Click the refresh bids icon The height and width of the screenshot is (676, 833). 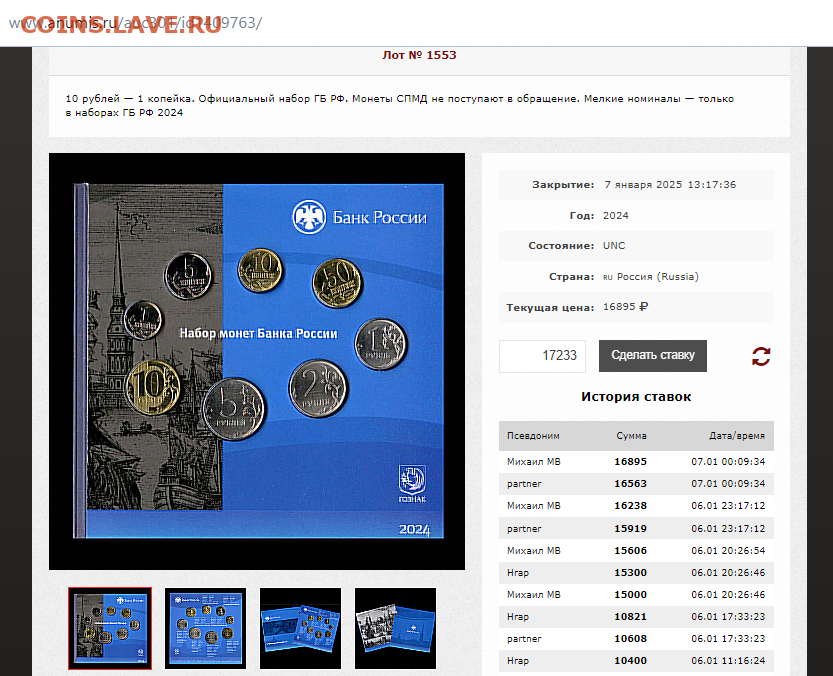coord(761,356)
